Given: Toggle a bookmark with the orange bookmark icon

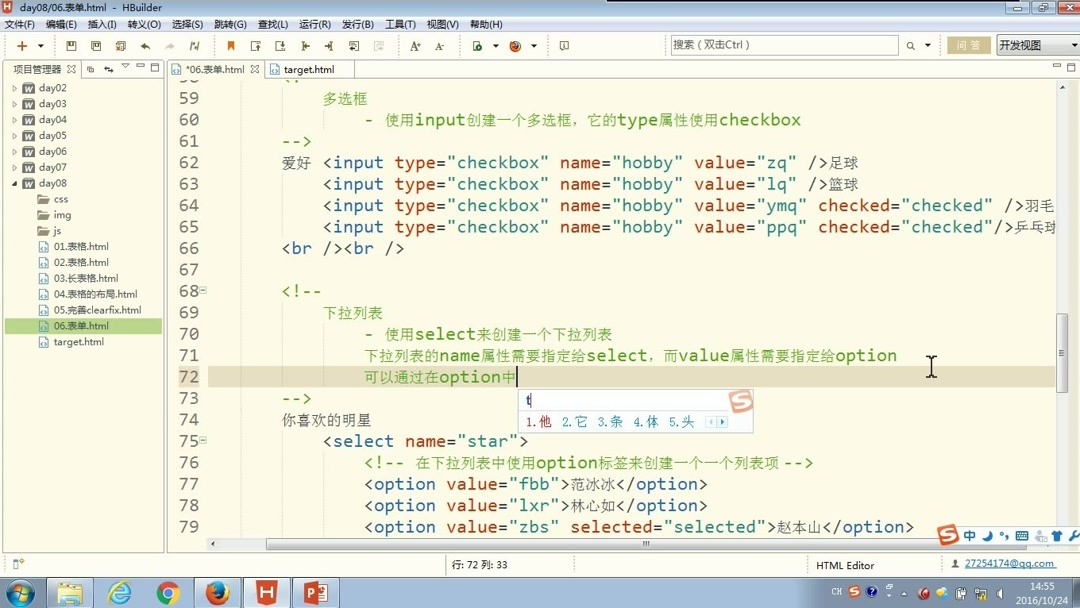Looking at the screenshot, I should [x=230, y=45].
